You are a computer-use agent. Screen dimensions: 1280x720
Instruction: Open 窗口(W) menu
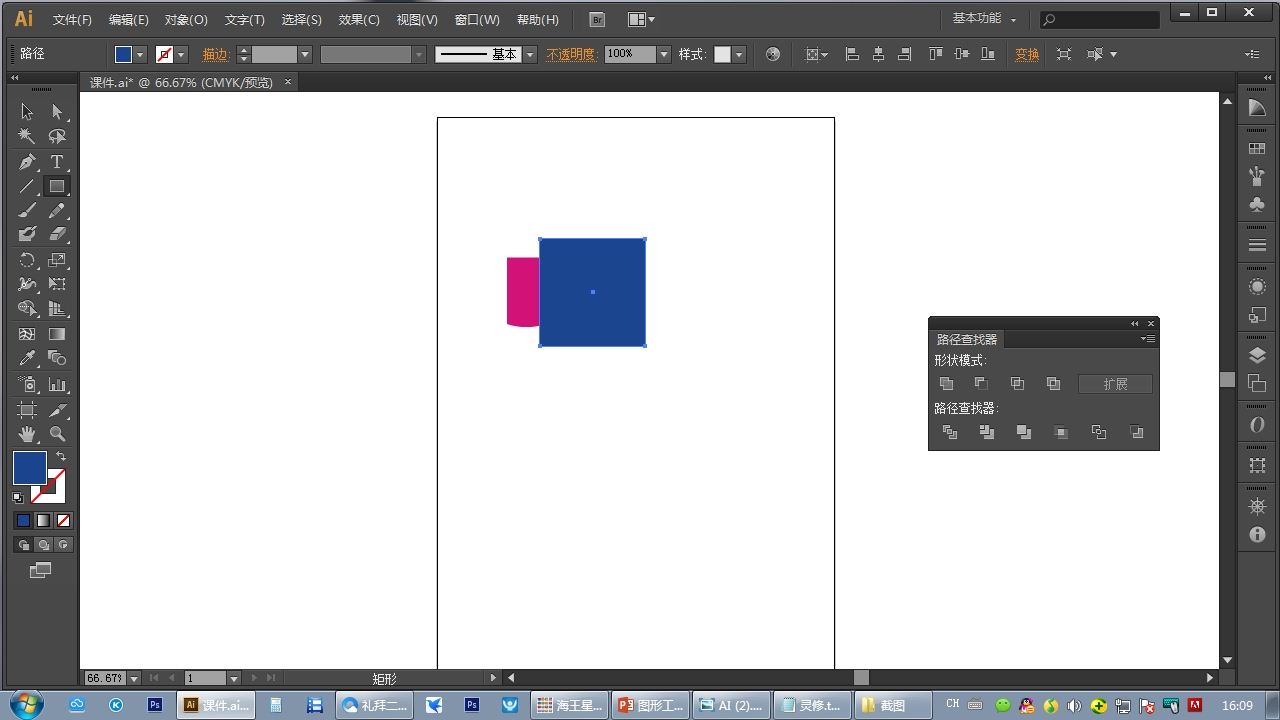tap(477, 20)
